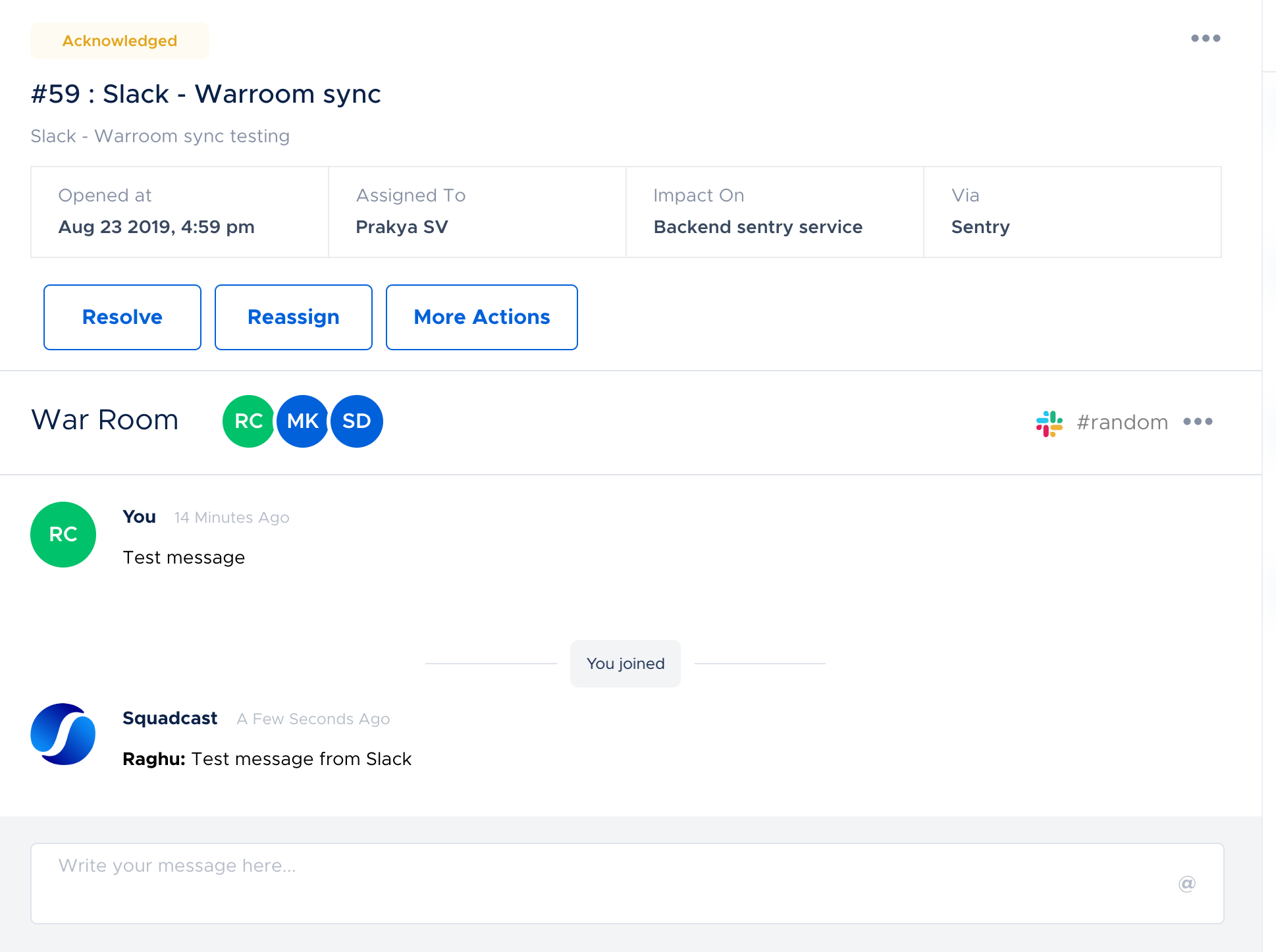Open incident options ellipsis menu at top

tap(1205, 38)
